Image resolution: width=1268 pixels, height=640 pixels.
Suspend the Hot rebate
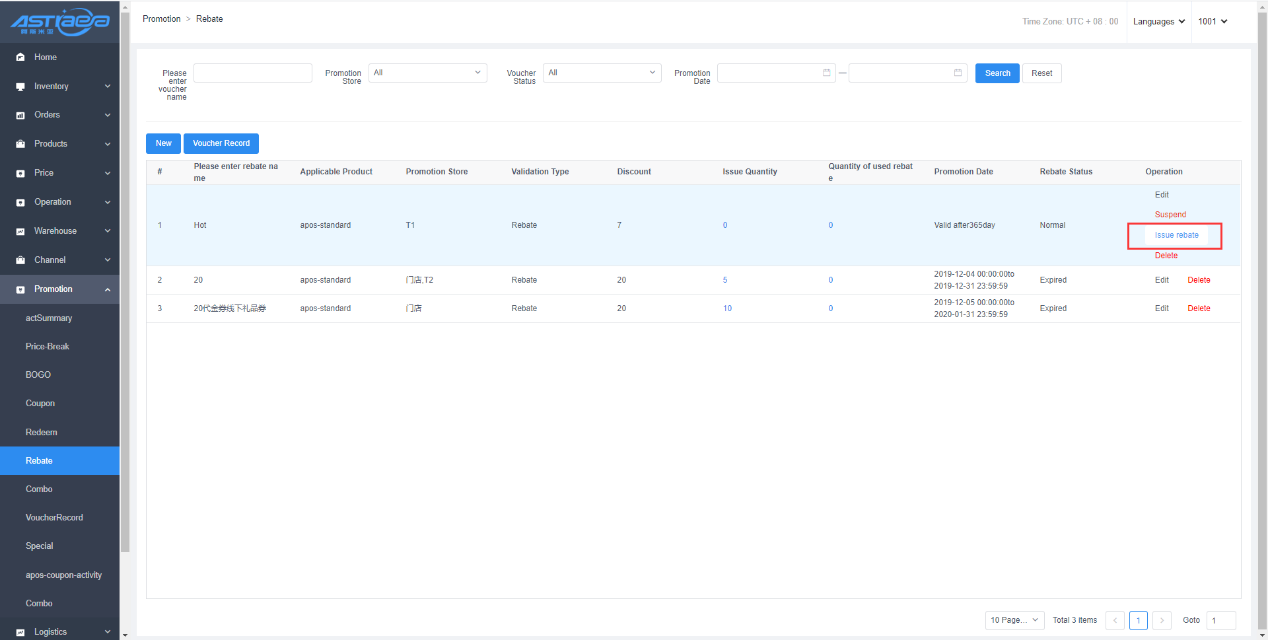[1170, 215]
